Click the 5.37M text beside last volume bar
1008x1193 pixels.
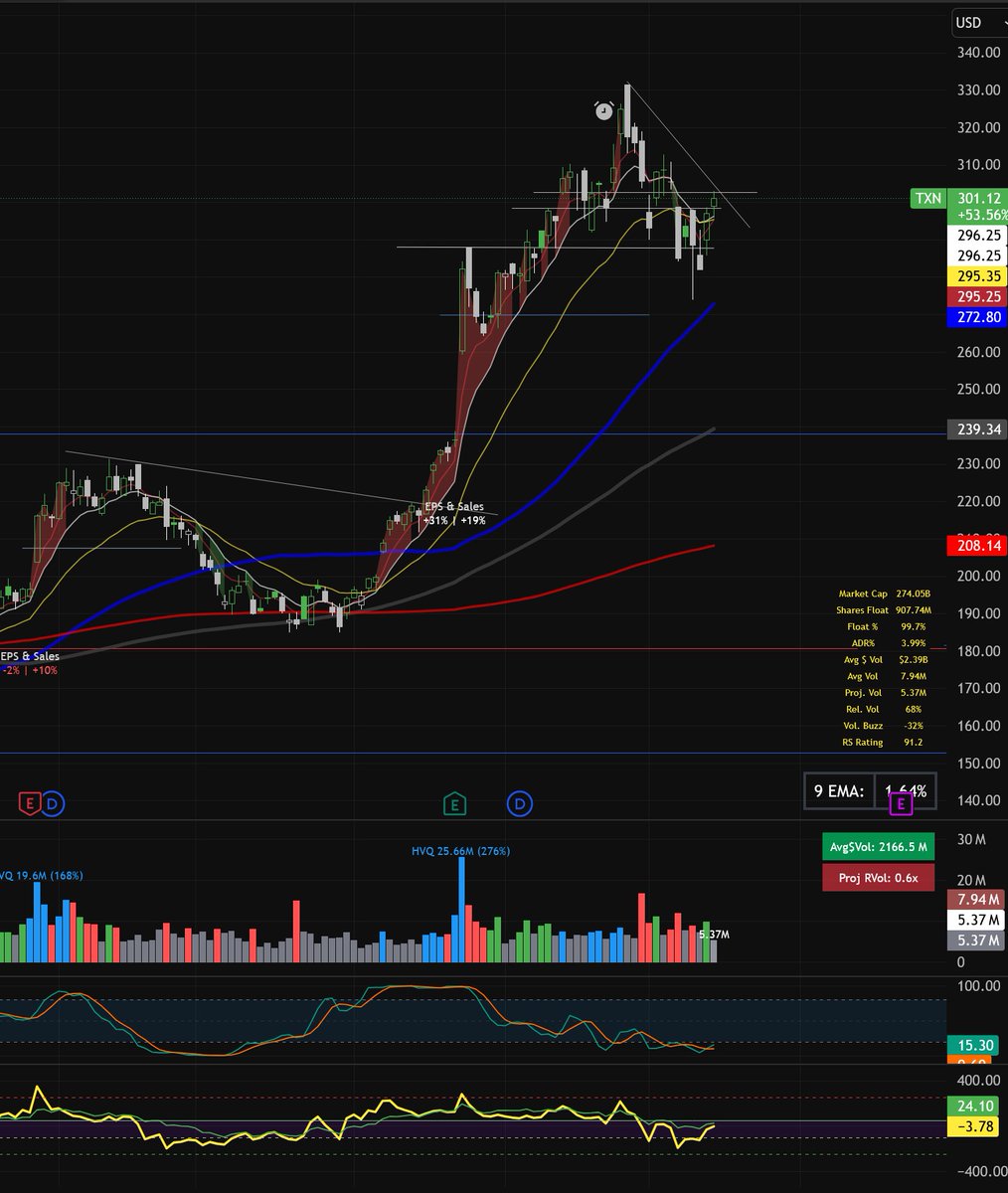715,936
